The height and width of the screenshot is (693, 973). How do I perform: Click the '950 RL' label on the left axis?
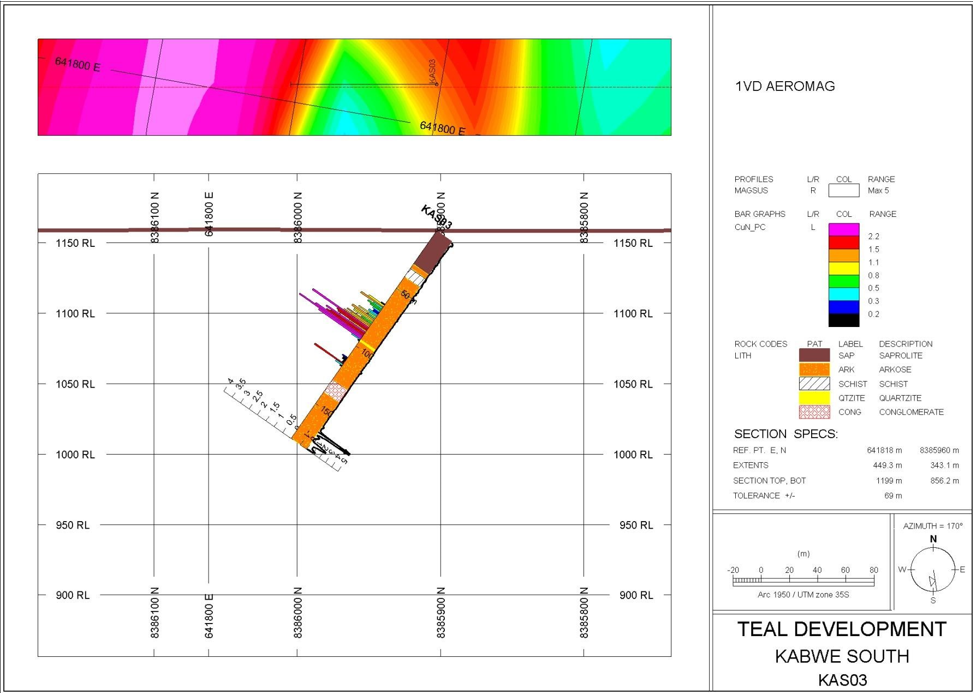(73, 525)
